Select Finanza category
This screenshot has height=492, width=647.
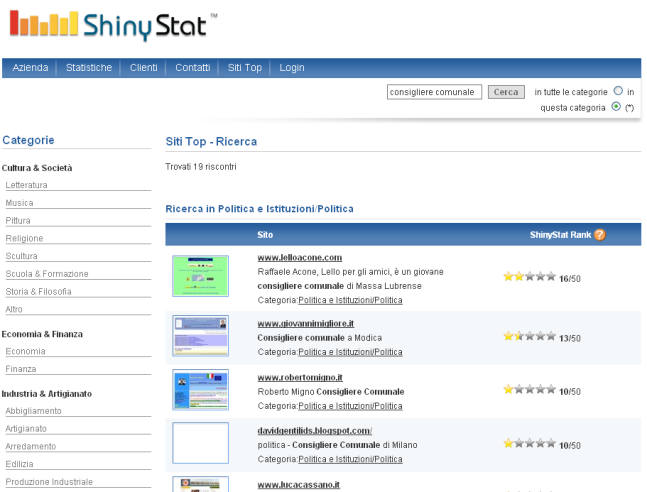(x=21, y=369)
